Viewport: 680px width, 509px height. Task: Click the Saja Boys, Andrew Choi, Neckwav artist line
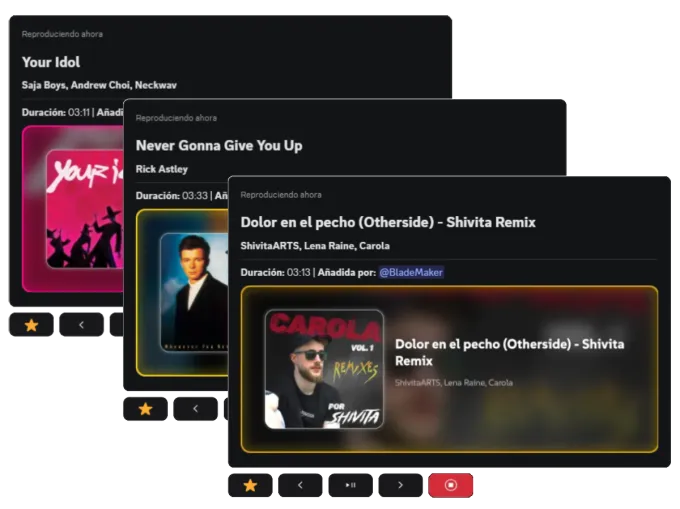99,85
